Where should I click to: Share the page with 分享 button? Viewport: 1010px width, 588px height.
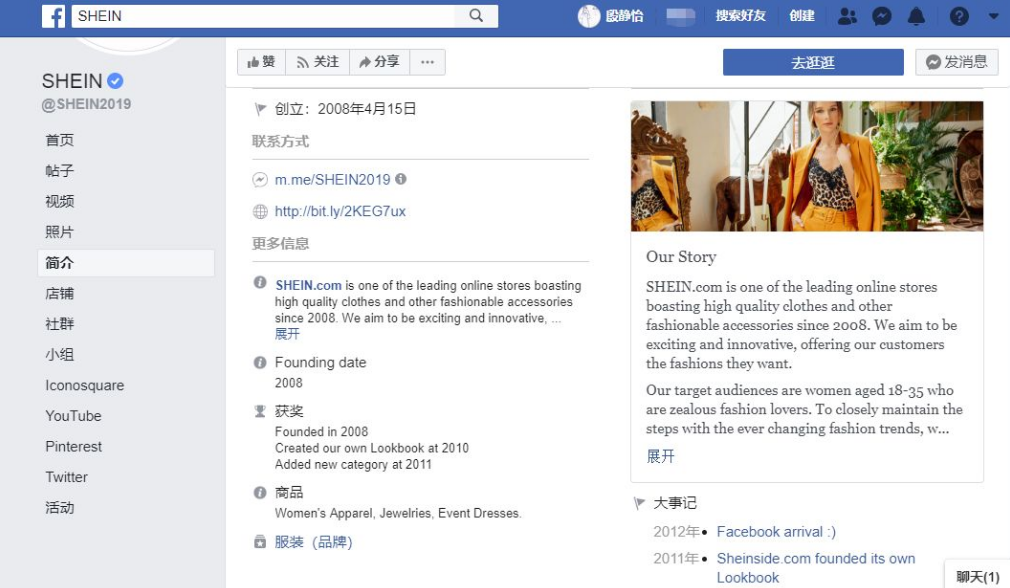[379, 62]
